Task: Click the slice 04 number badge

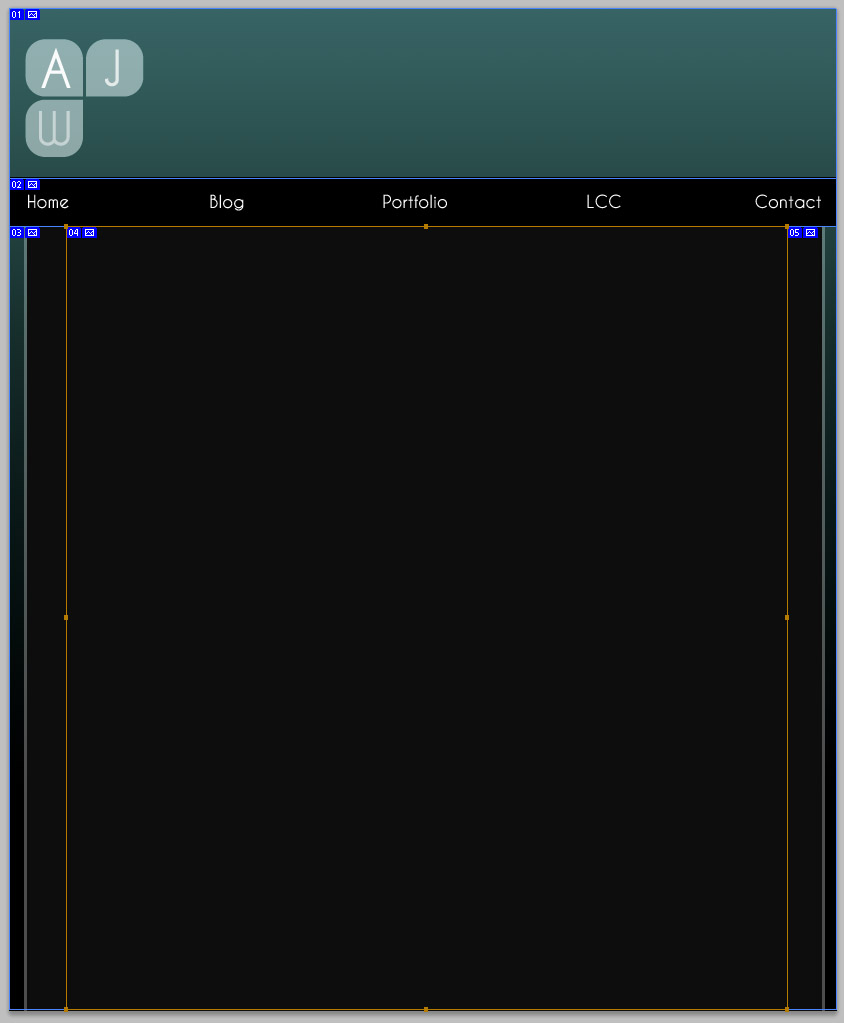Action: click(74, 232)
